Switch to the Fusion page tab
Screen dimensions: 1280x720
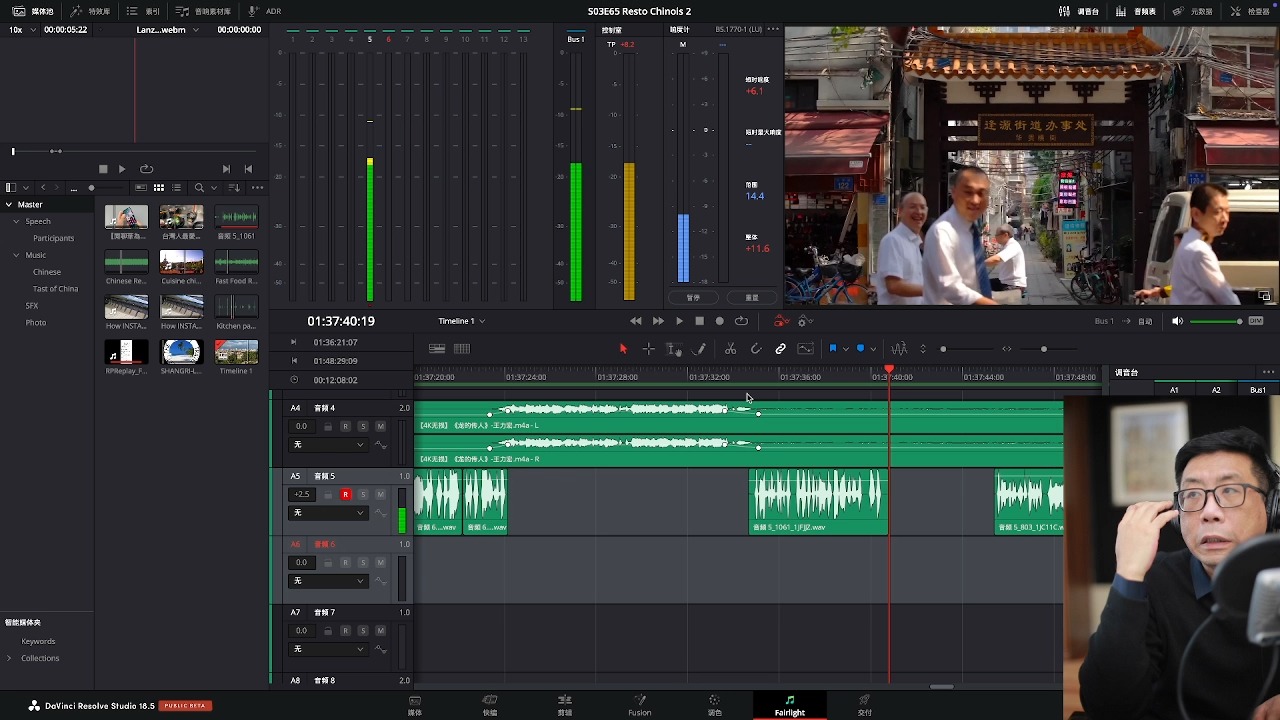click(x=640, y=705)
